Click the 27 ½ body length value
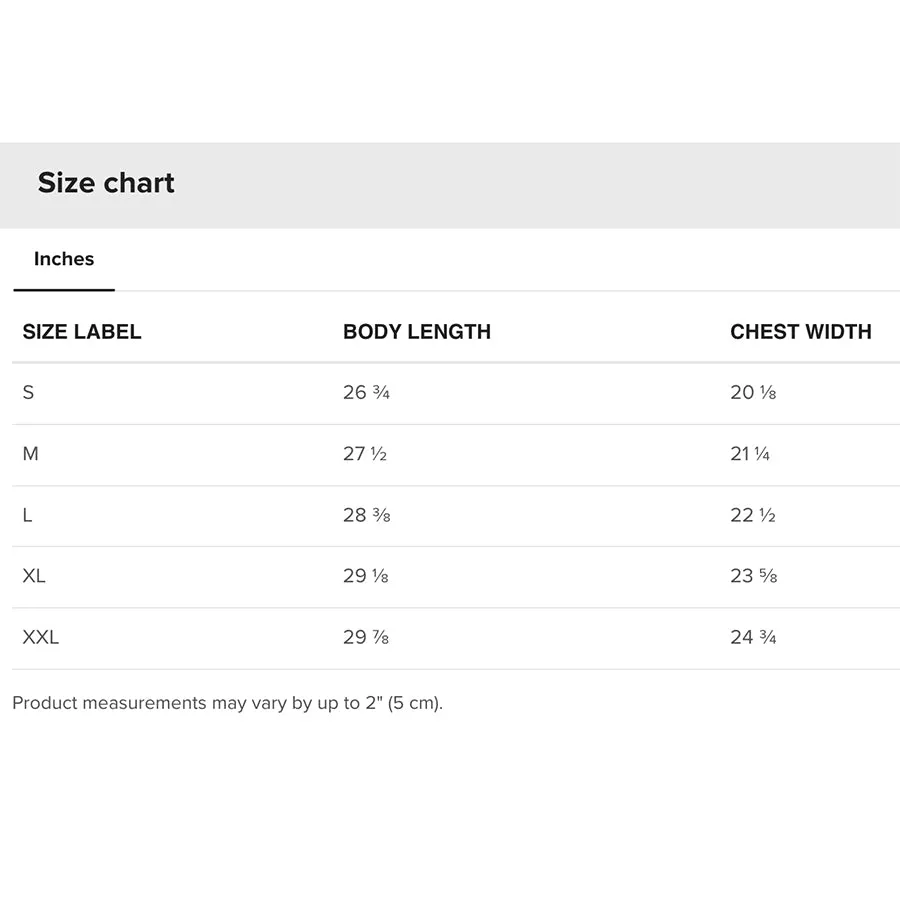900x900 pixels. [365, 454]
